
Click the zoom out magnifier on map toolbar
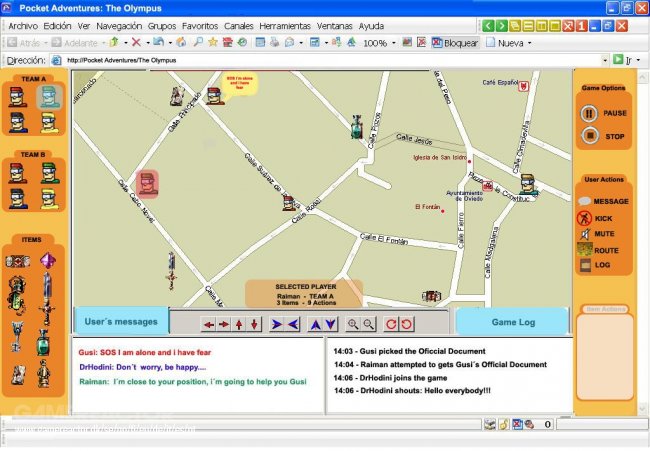[369, 324]
